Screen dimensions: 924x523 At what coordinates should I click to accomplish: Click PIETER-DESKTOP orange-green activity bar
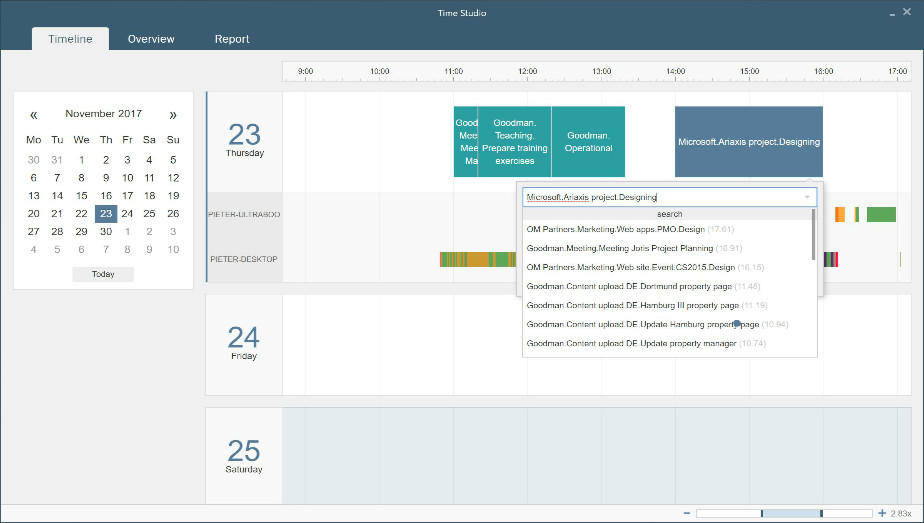click(x=478, y=259)
